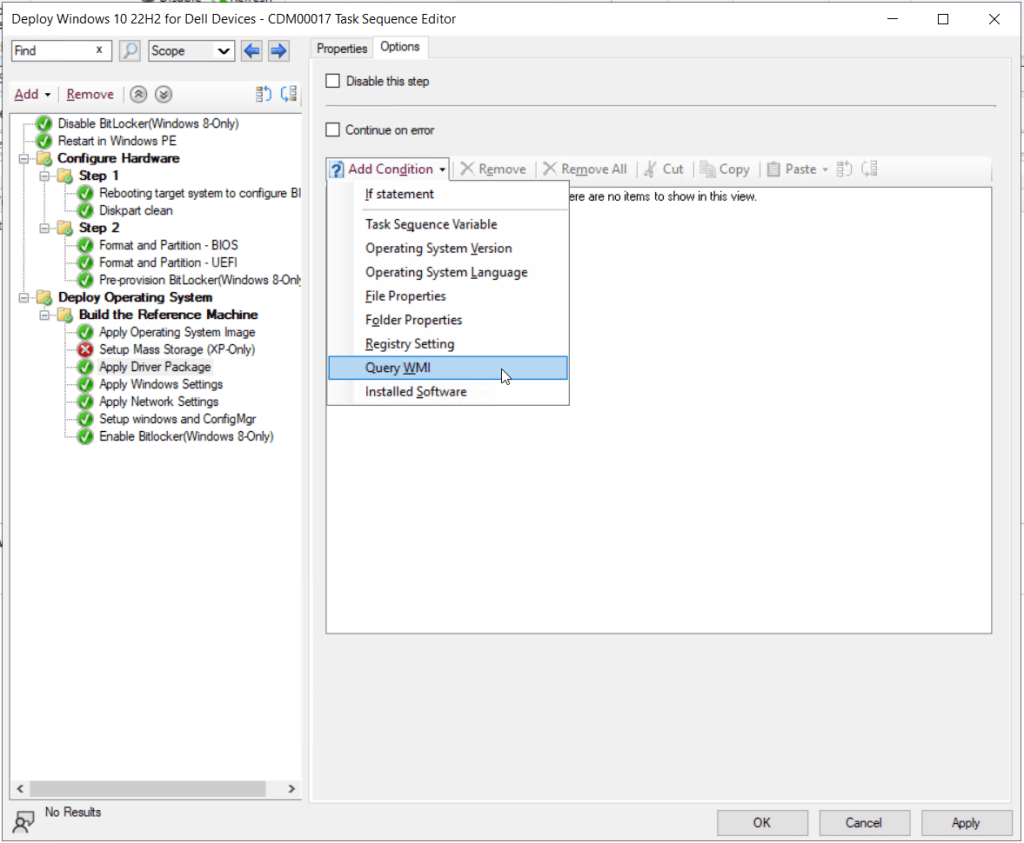Click the magnifier search icon
1024x843 pixels.
[x=130, y=51]
